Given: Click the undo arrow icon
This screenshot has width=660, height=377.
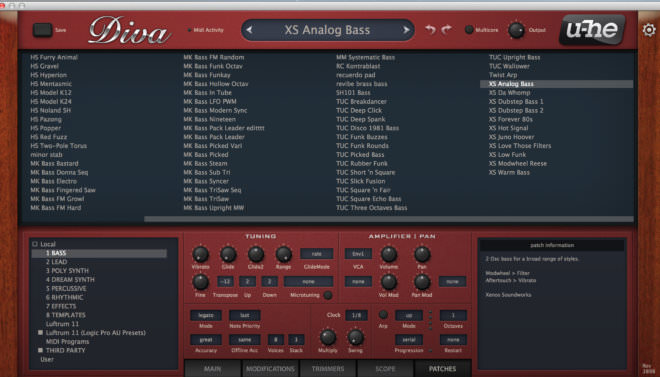Looking at the screenshot, I should (430, 29).
